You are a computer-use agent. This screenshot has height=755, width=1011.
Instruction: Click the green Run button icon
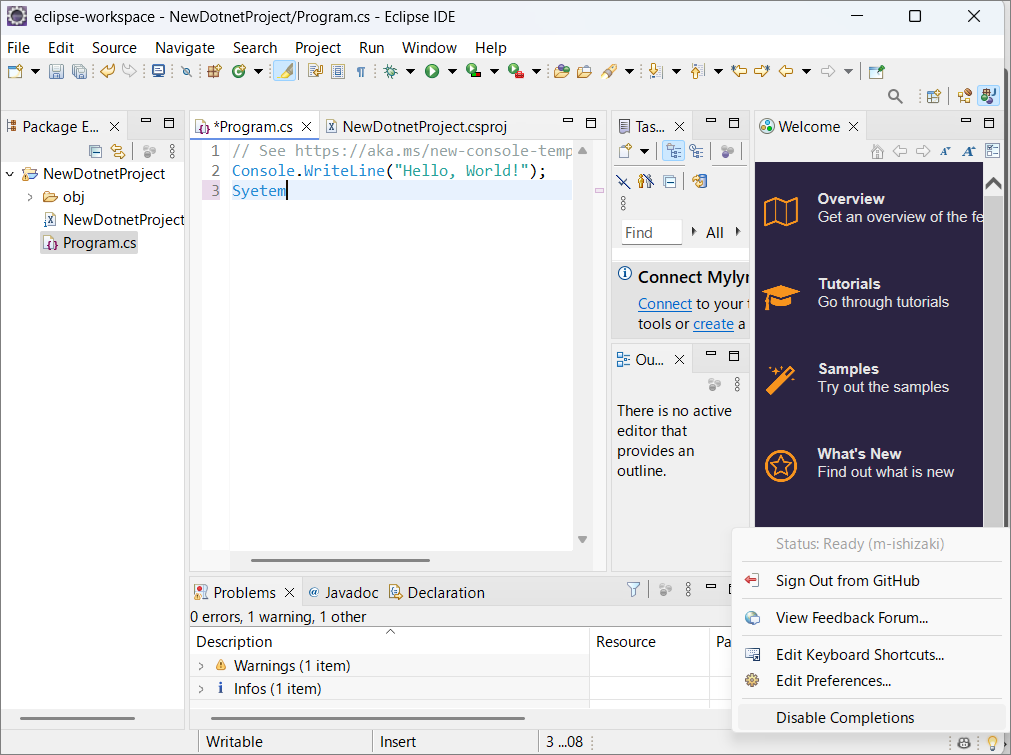(x=432, y=72)
